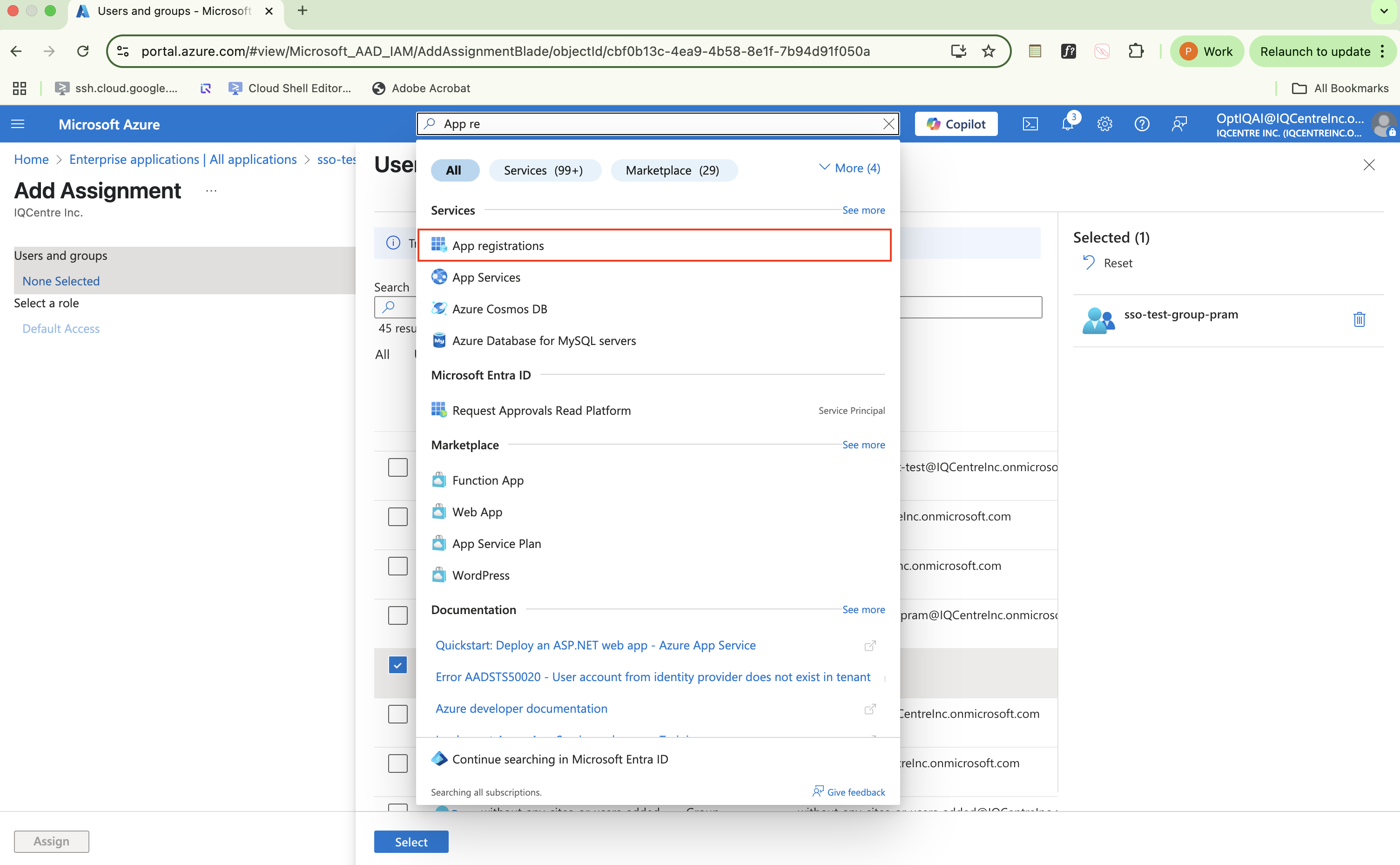Click the Request Approvals Read Platform icon
Image resolution: width=1400 pixels, height=865 pixels.
(438, 410)
